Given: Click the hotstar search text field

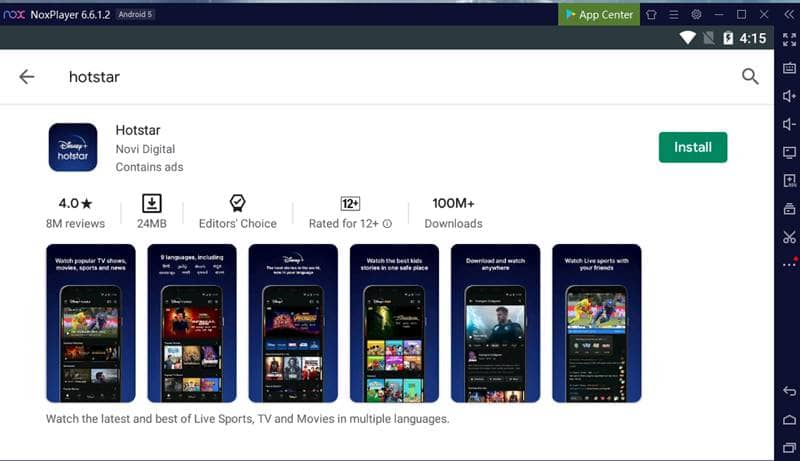Looking at the screenshot, I should coord(94,77).
